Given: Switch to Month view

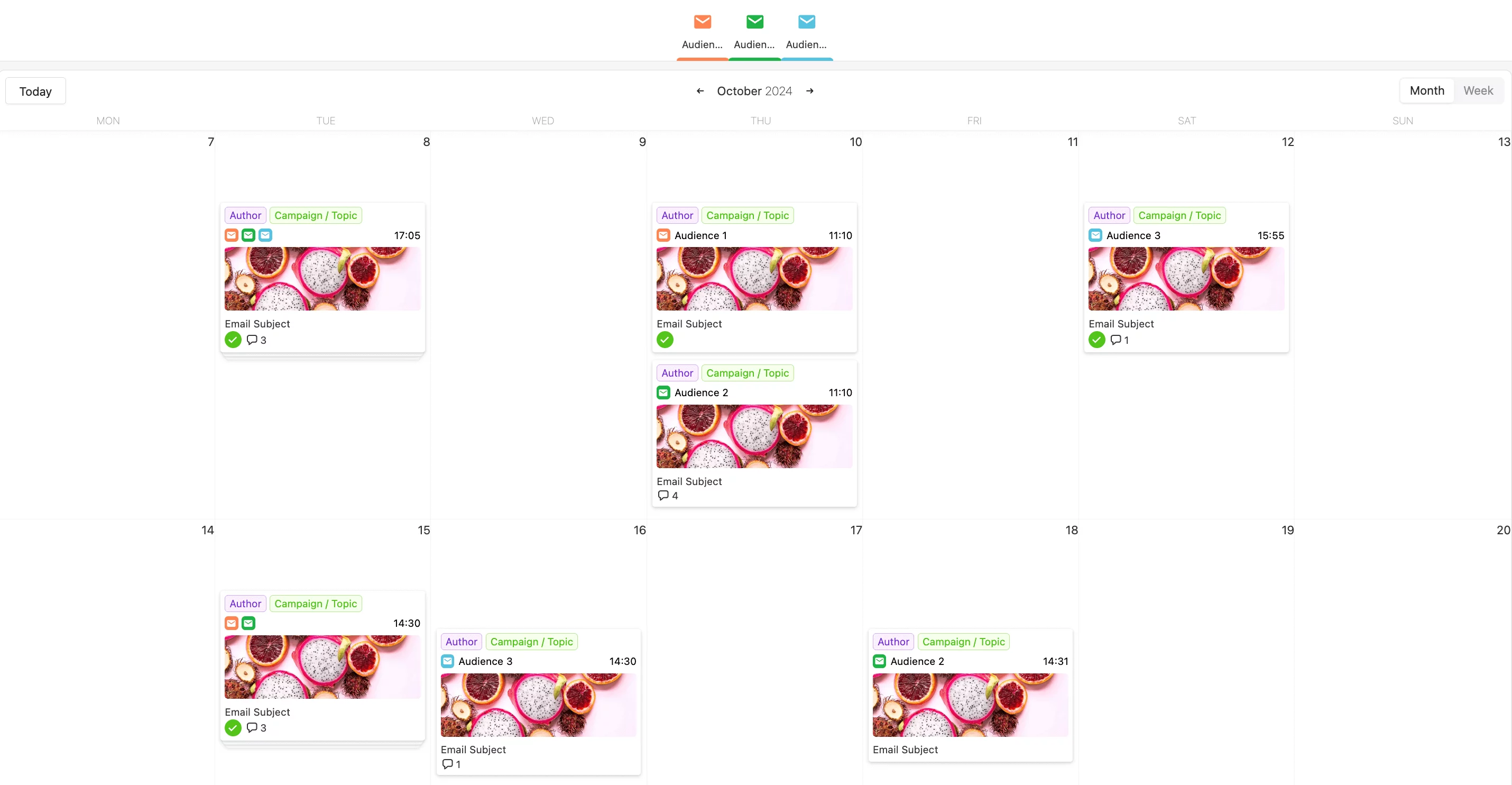Looking at the screenshot, I should tap(1426, 90).
